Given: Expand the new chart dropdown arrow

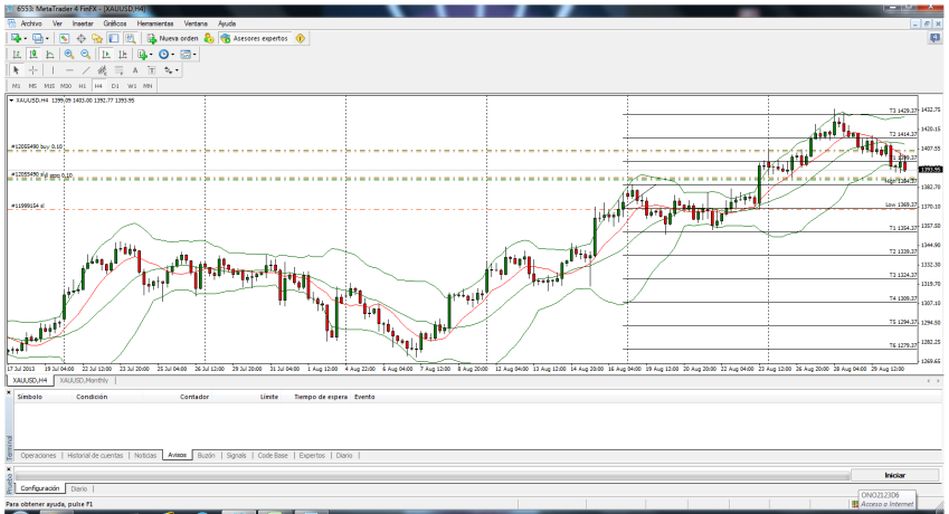Looking at the screenshot, I should 24,38.
